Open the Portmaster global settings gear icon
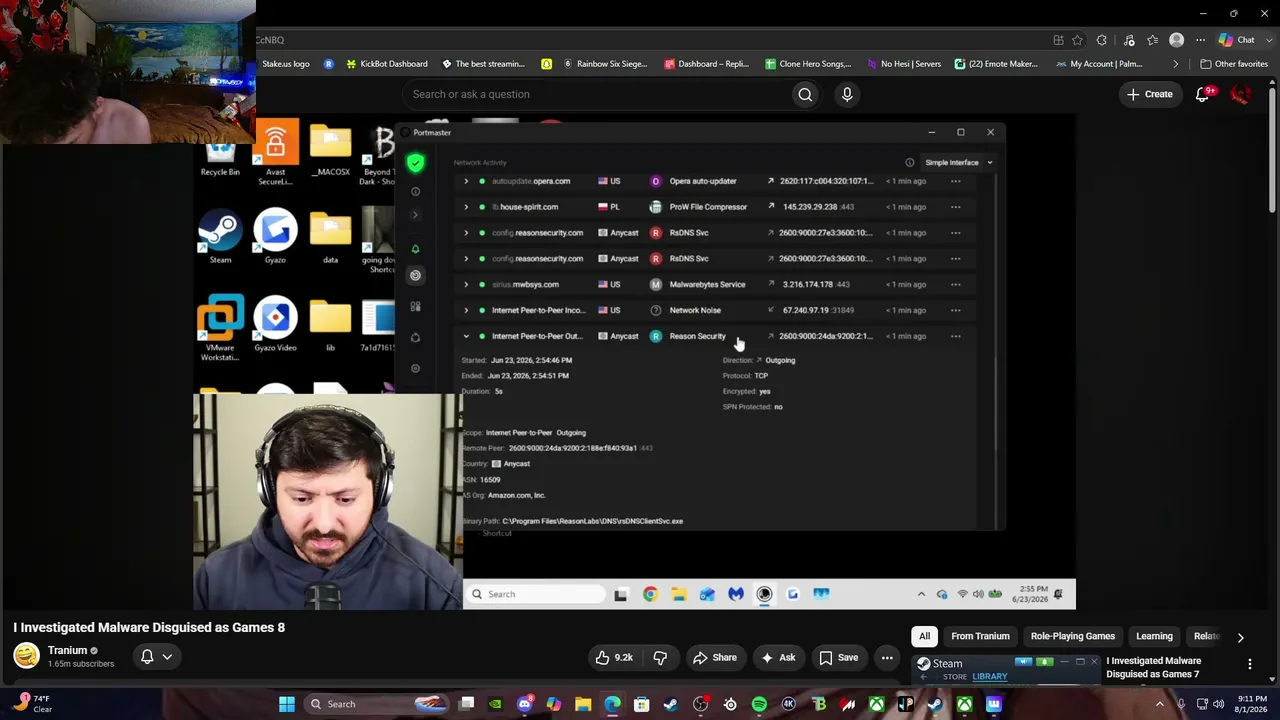Image resolution: width=1280 pixels, height=720 pixels. tap(415, 368)
